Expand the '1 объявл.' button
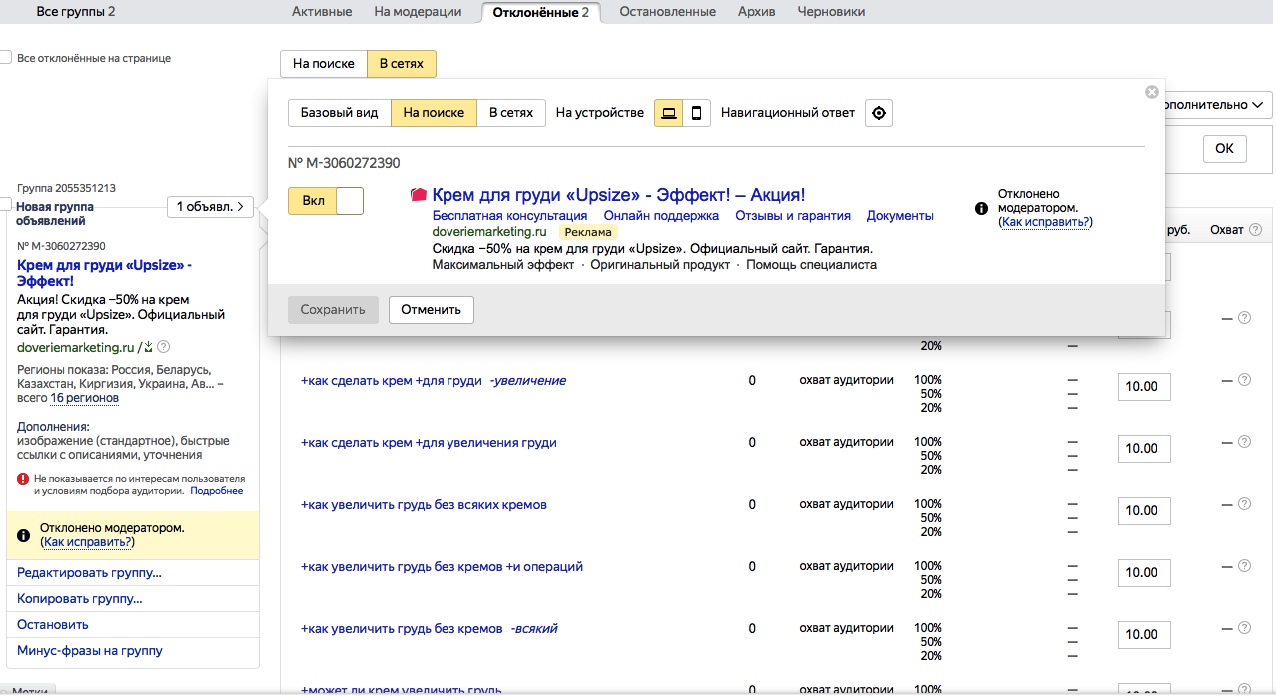The height and width of the screenshot is (696, 1276). pos(211,207)
